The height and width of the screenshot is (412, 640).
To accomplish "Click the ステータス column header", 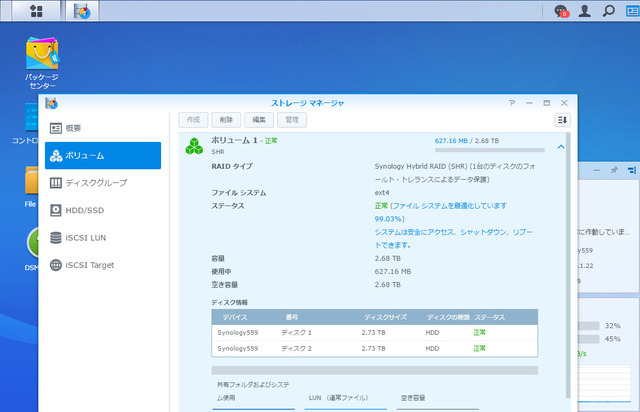I will pos(489,317).
